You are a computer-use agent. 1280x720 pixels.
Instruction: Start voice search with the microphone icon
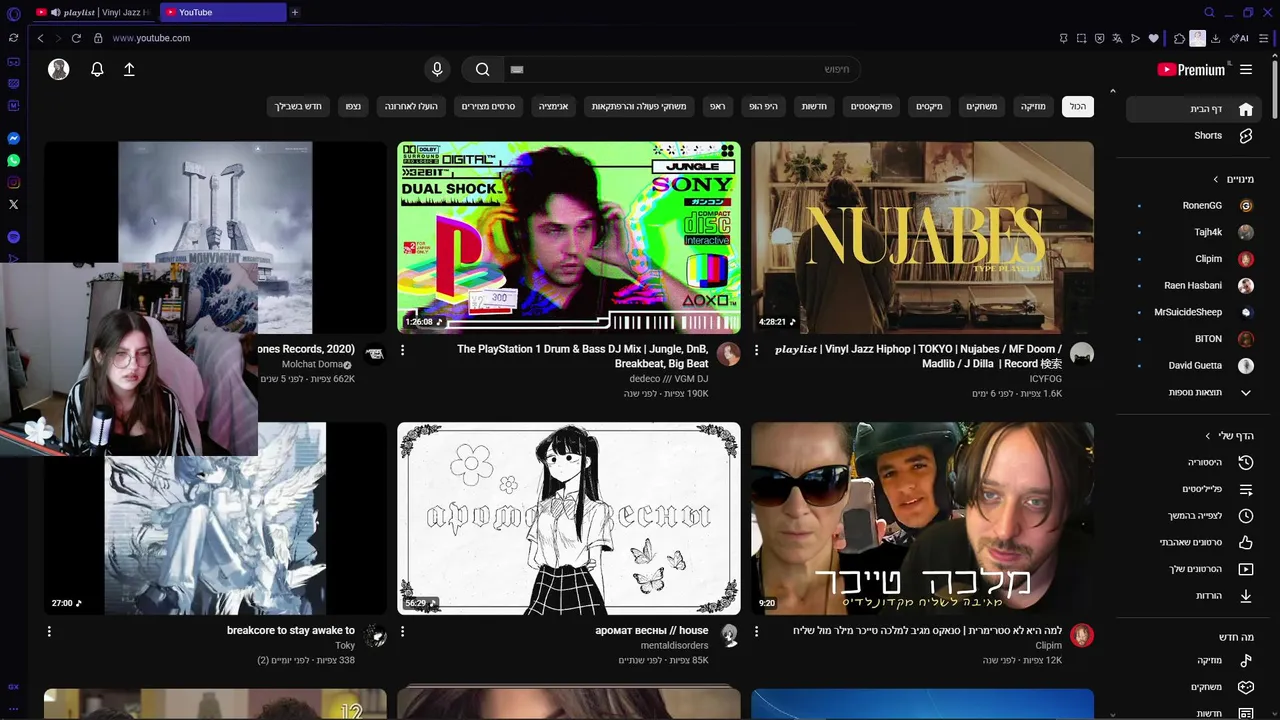437,69
